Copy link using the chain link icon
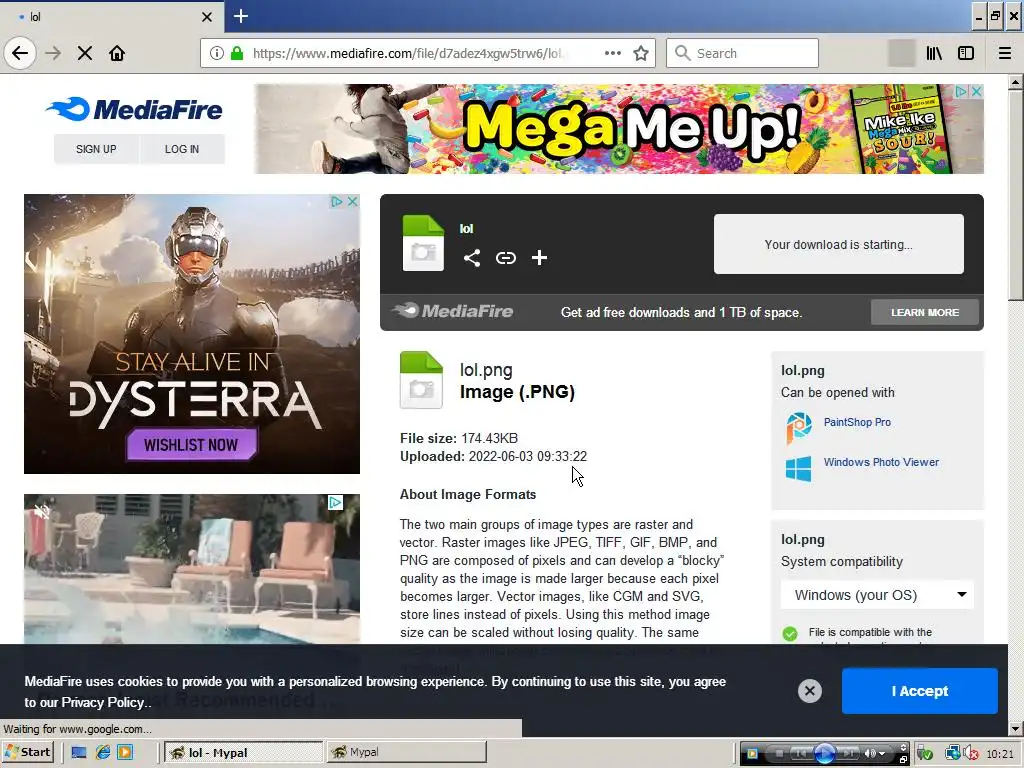This screenshot has width=1024, height=768. pyautogui.click(x=505, y=258)
